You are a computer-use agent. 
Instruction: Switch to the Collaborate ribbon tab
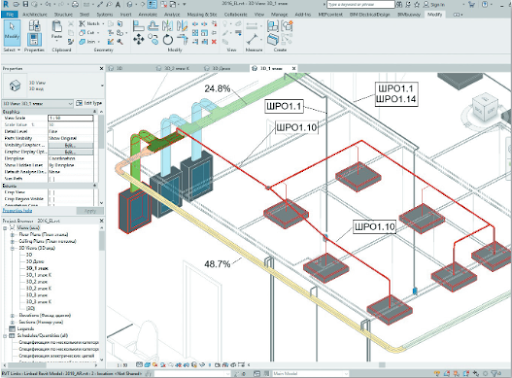(236, 15)
